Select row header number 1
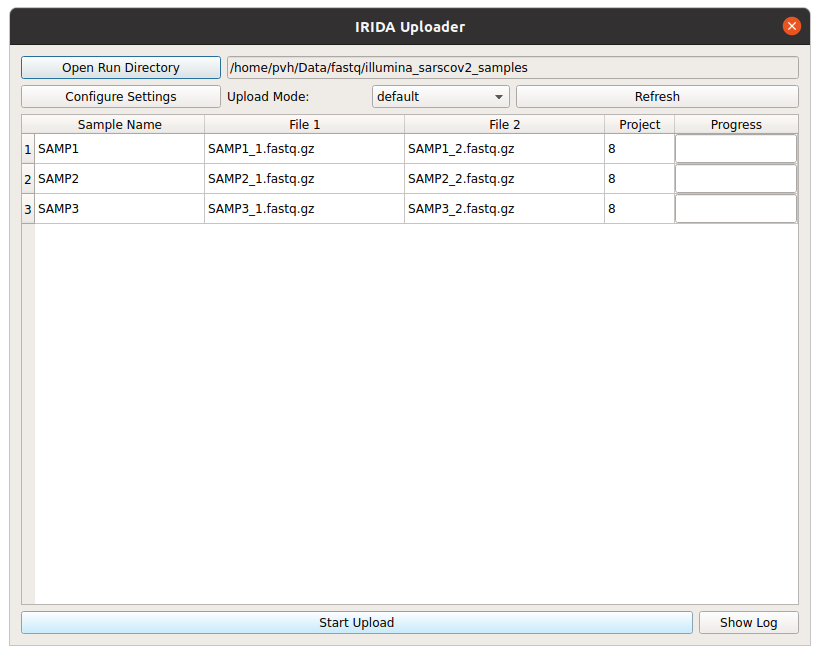The width and height of the screenshot is (820, 655). coord(28,149)
